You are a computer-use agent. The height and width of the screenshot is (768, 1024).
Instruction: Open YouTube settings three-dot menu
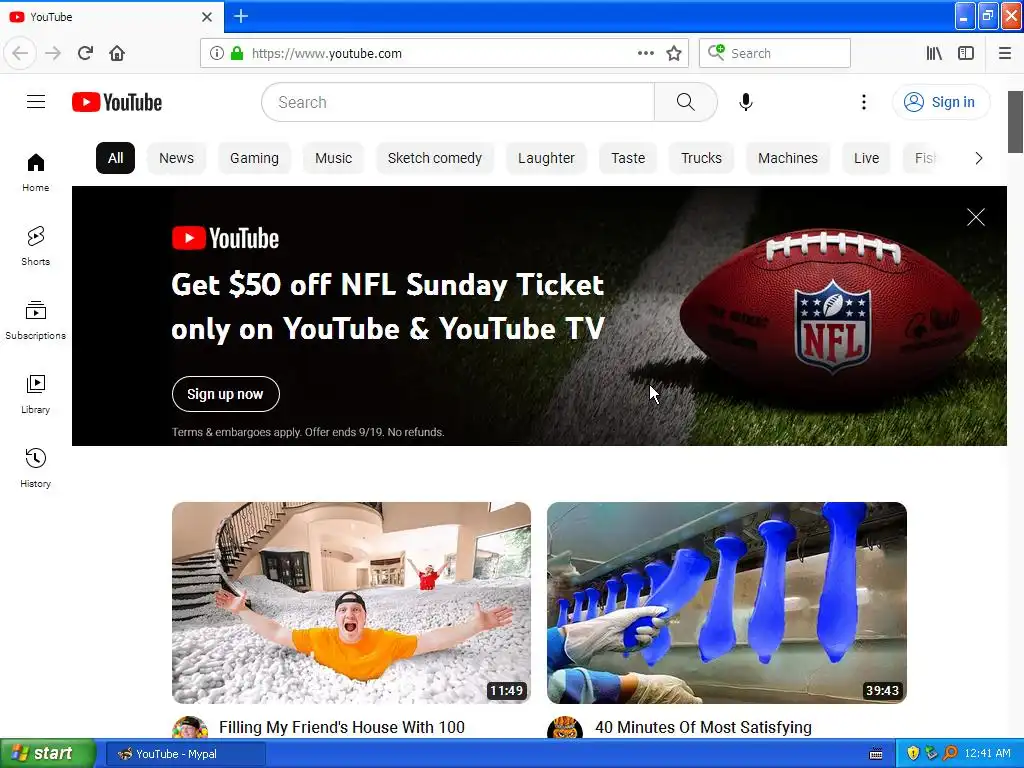pyautogui.click(x=863, y=102)
